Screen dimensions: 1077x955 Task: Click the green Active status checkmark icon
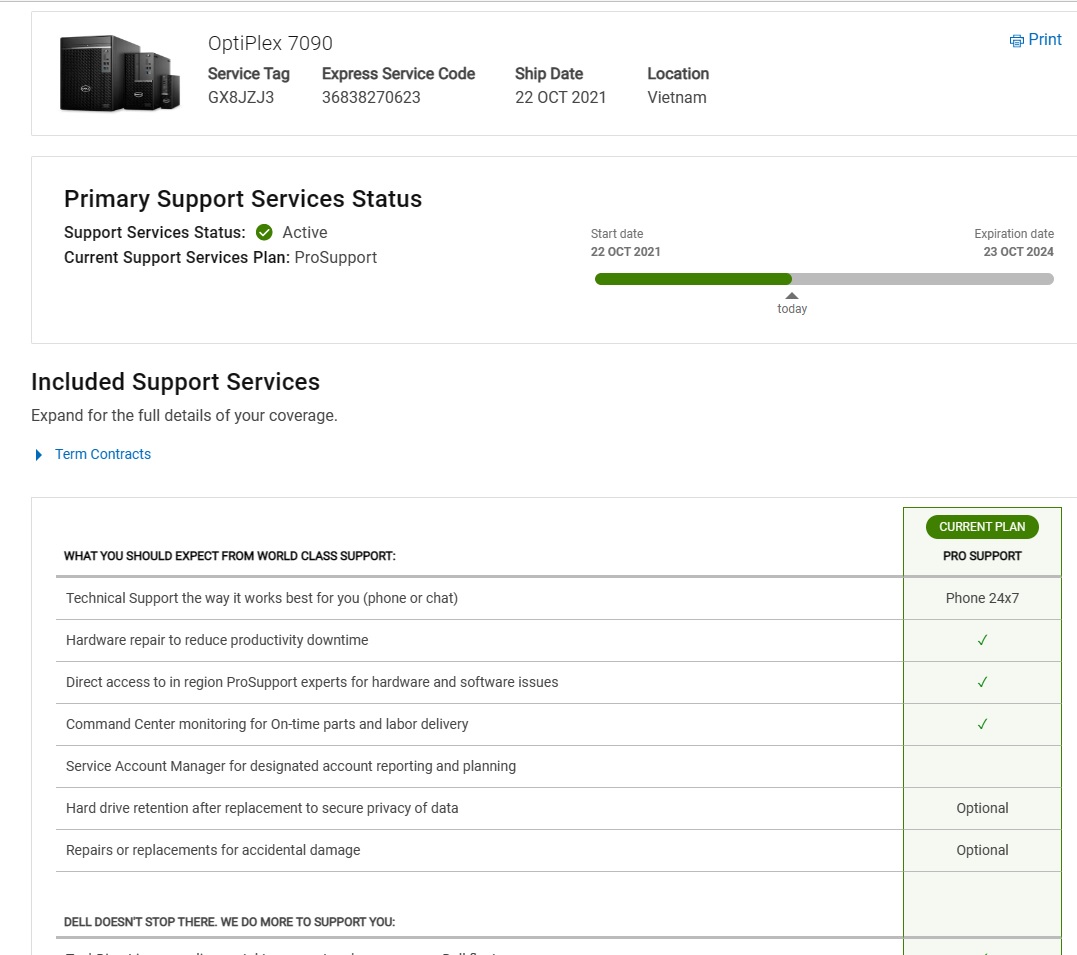point(264,232)
